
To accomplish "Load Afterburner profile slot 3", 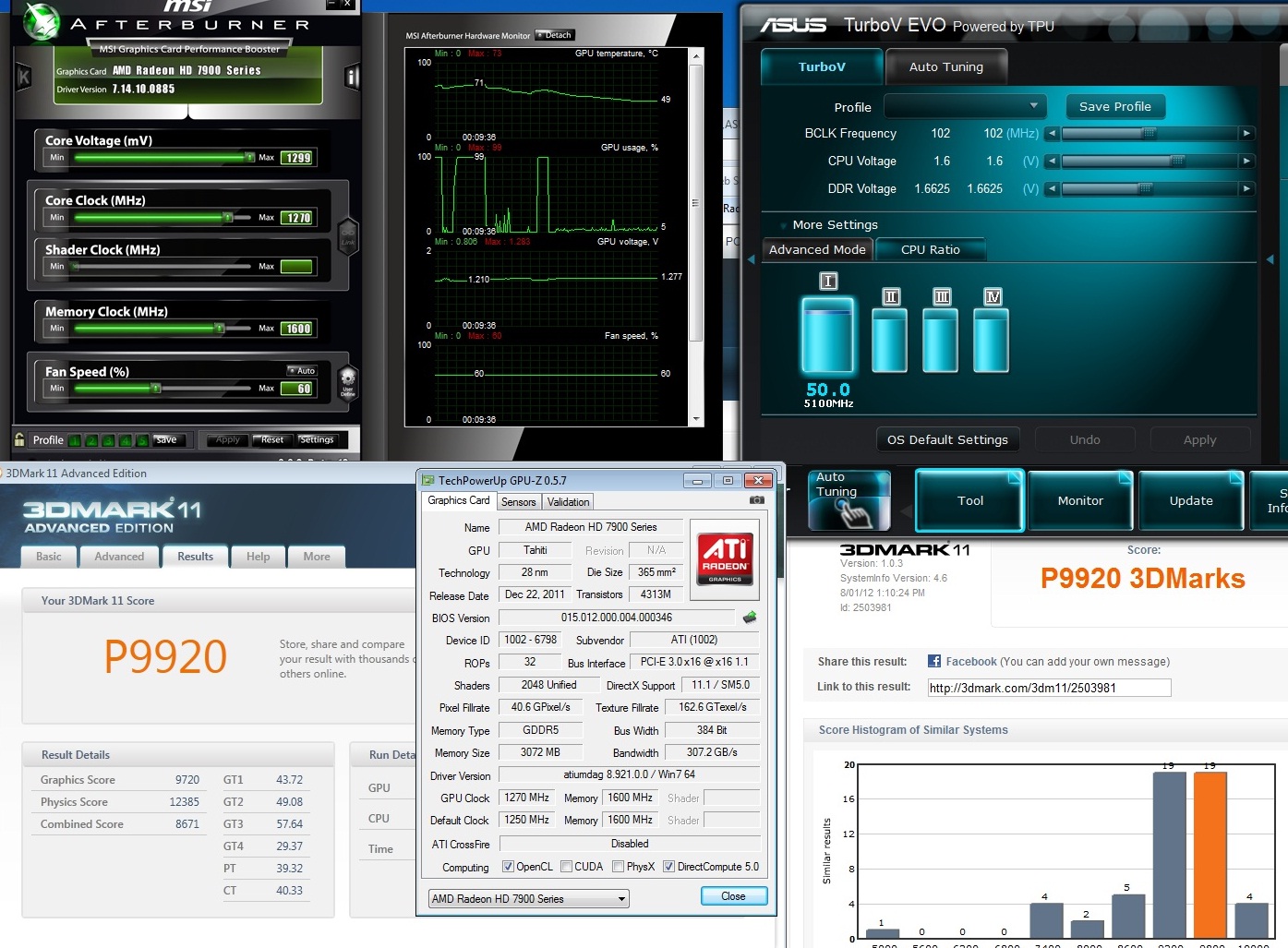I will [109, 440].
